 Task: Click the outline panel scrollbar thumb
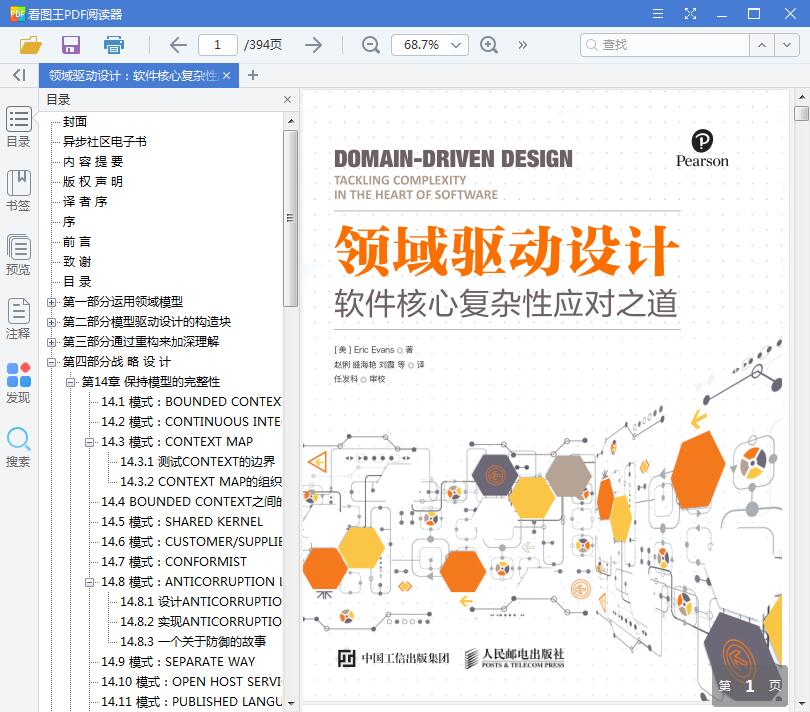click(x=290, y=218)
